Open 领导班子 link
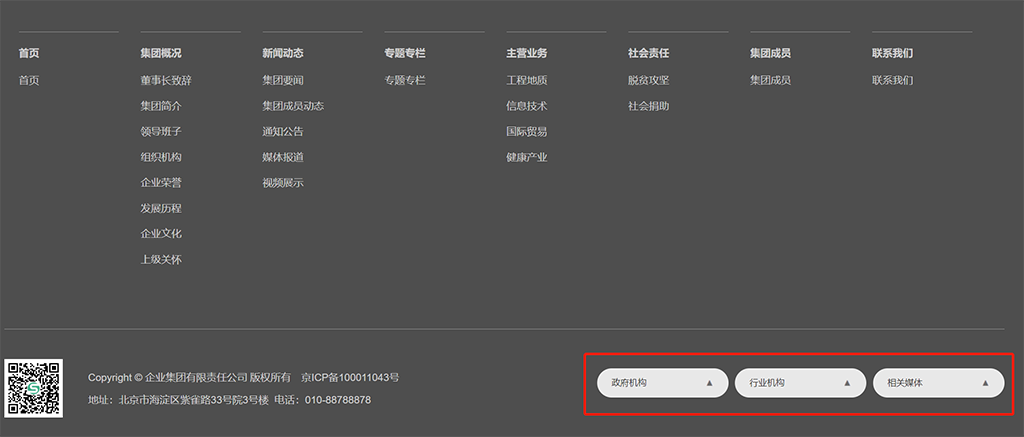 click(161, 131)
